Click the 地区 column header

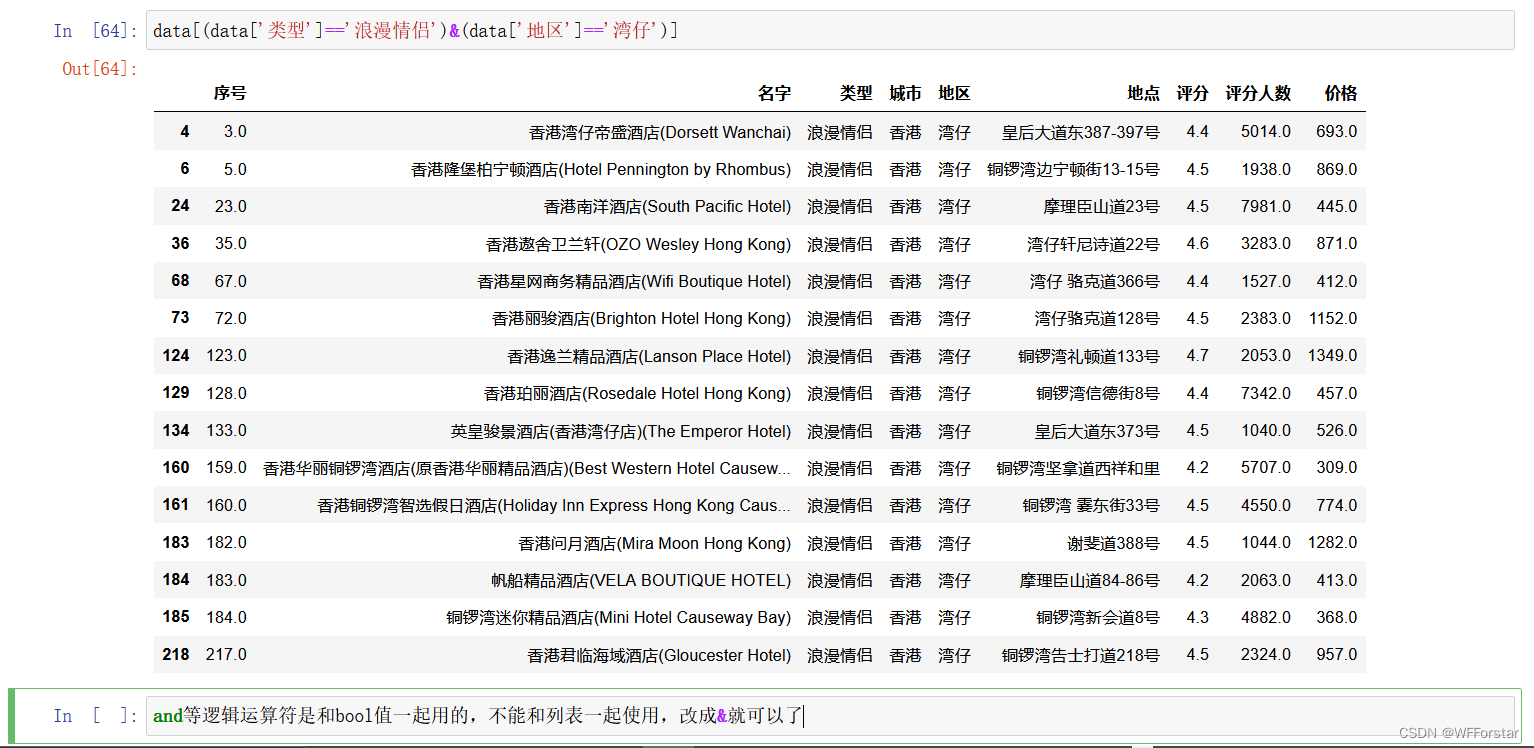coord(954,93)
